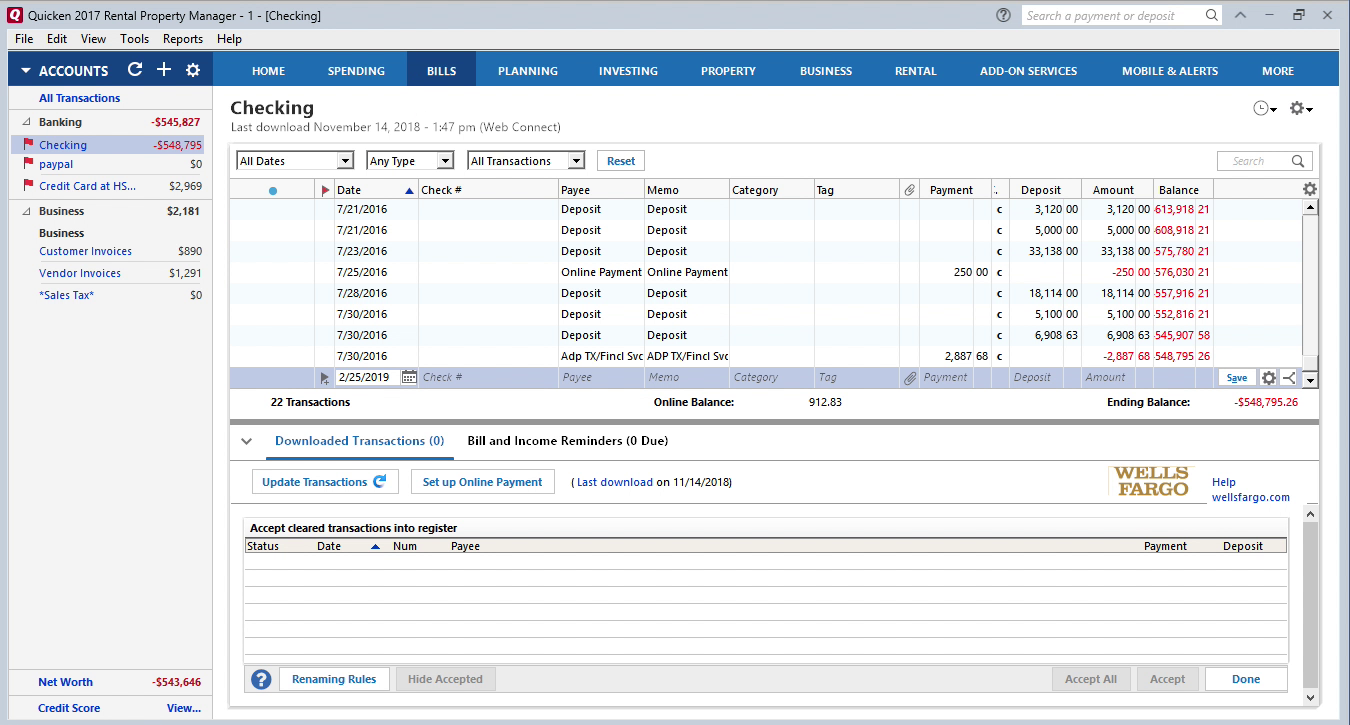Viewport: 1350px width, 725px height.
Task: Click the search icon in register search box
Action: click(x=1298, y=161)
